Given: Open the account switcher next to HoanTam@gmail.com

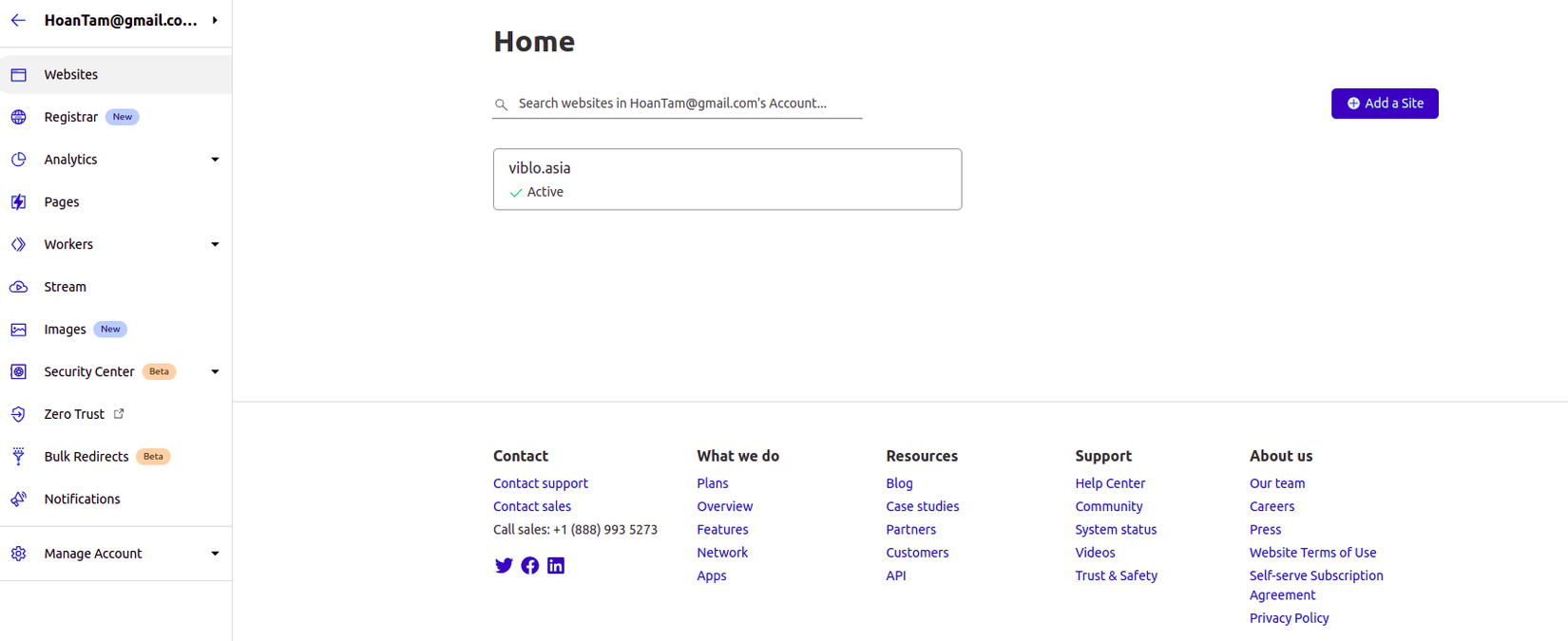Looking at the screenshot, I should tap(216, 20).
